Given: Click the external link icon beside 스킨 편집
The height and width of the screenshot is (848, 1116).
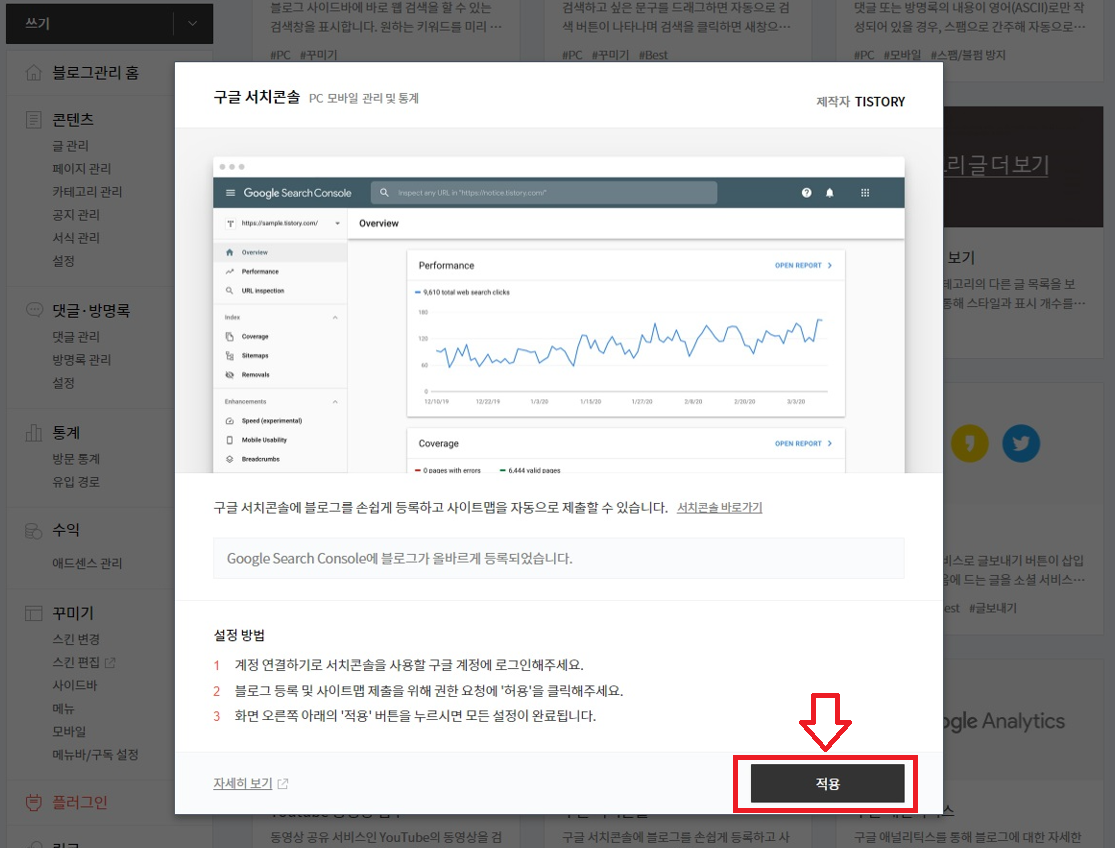Looking at the screenshot, I should 110,662.
